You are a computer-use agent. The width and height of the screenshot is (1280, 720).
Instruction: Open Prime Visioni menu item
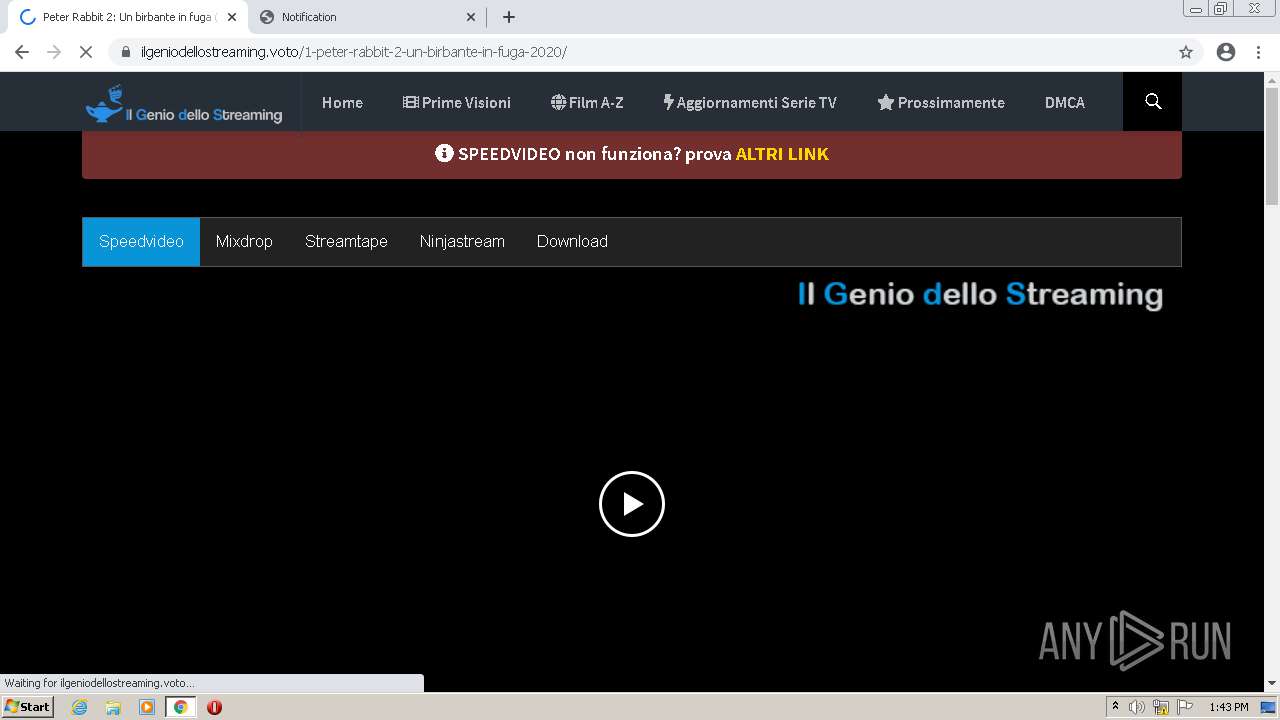click(457, 102)
